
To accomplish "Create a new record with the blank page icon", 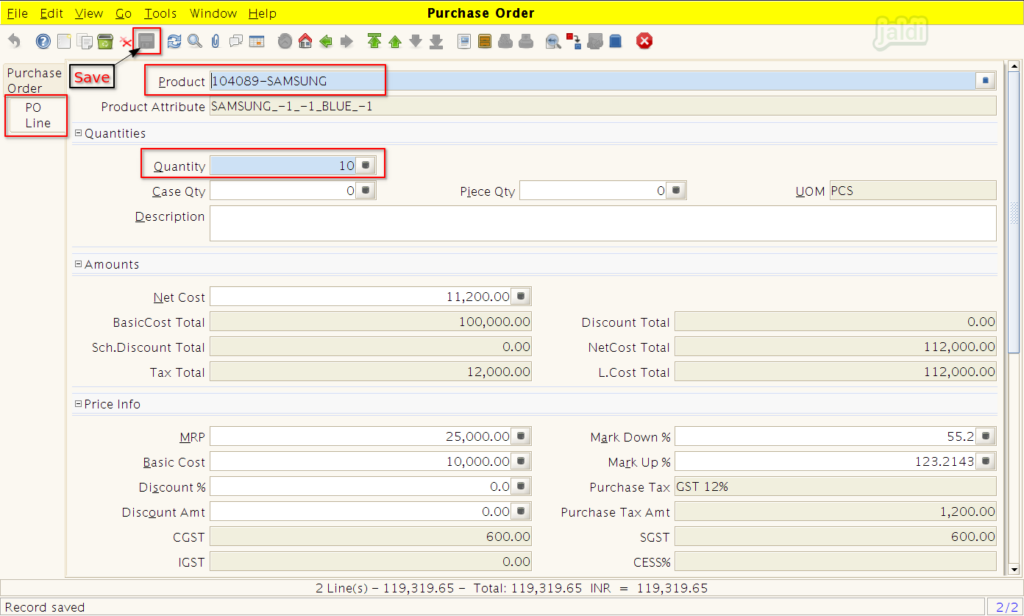I will (x=64, y=41).
